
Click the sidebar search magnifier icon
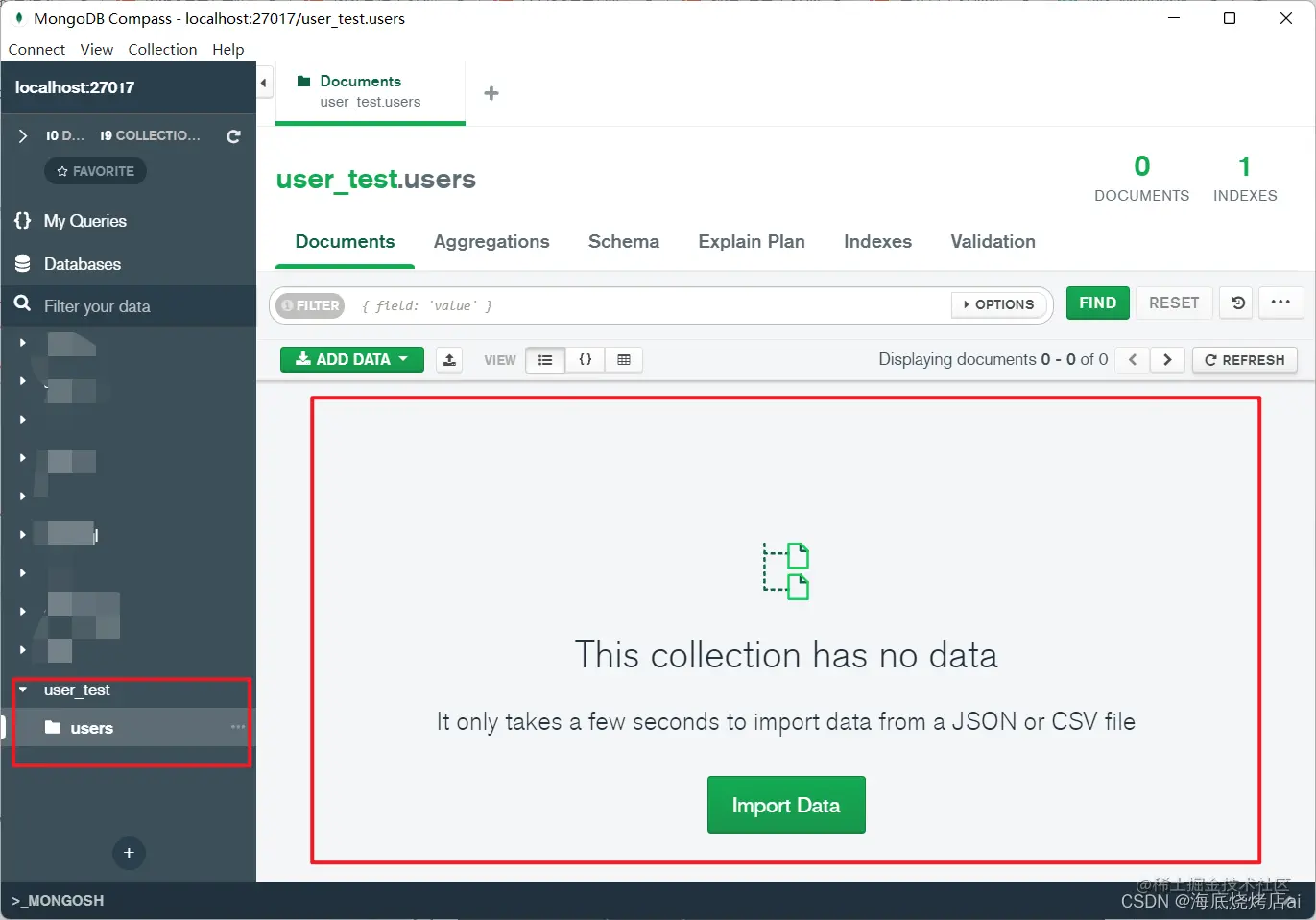coord(22,304)
